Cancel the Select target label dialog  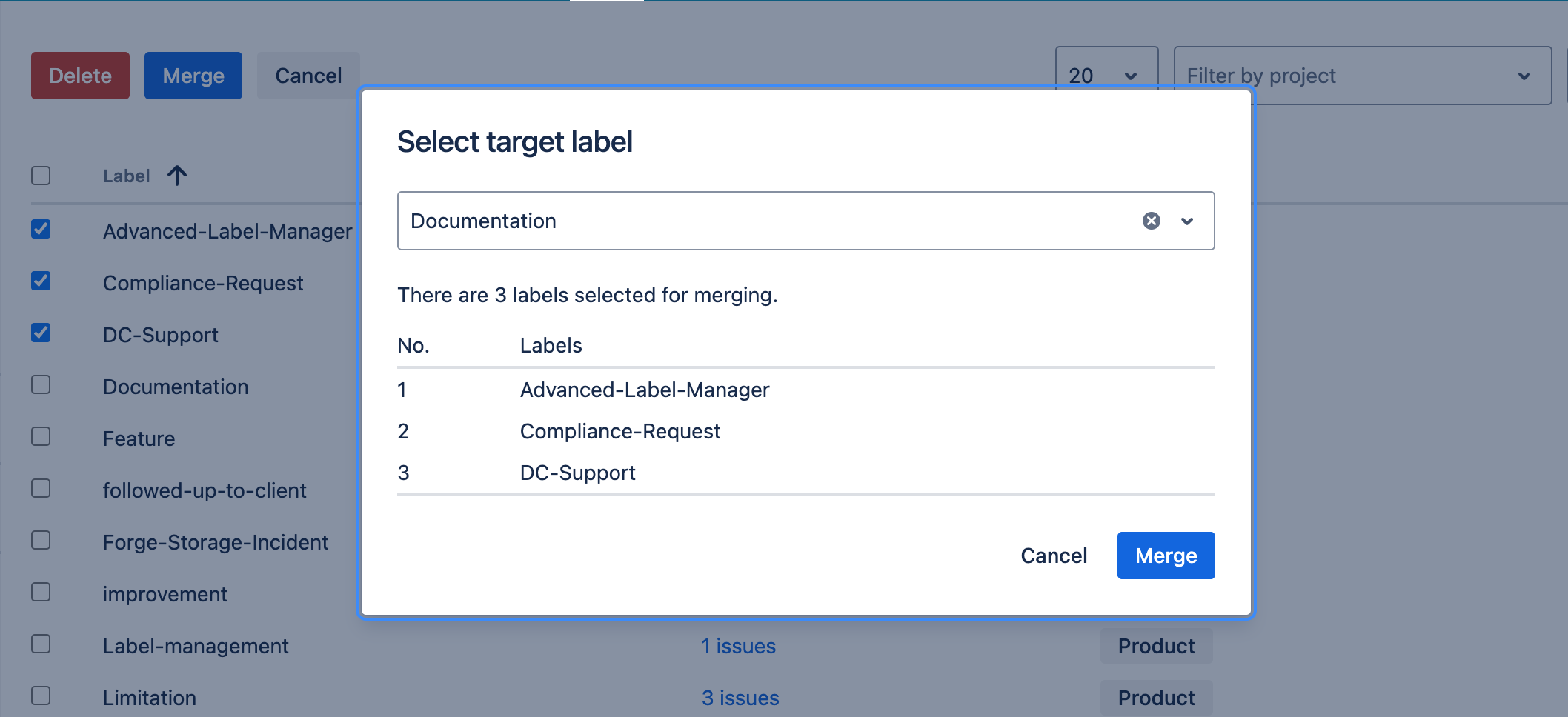tap(1054, 555)
